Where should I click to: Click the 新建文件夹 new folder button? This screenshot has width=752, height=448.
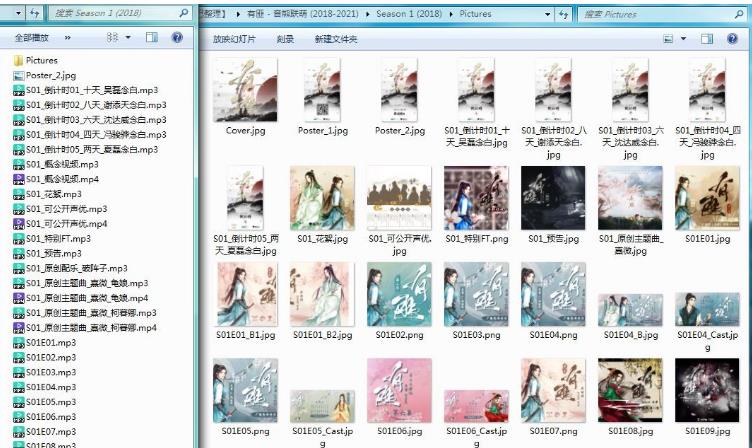[335, 39]
